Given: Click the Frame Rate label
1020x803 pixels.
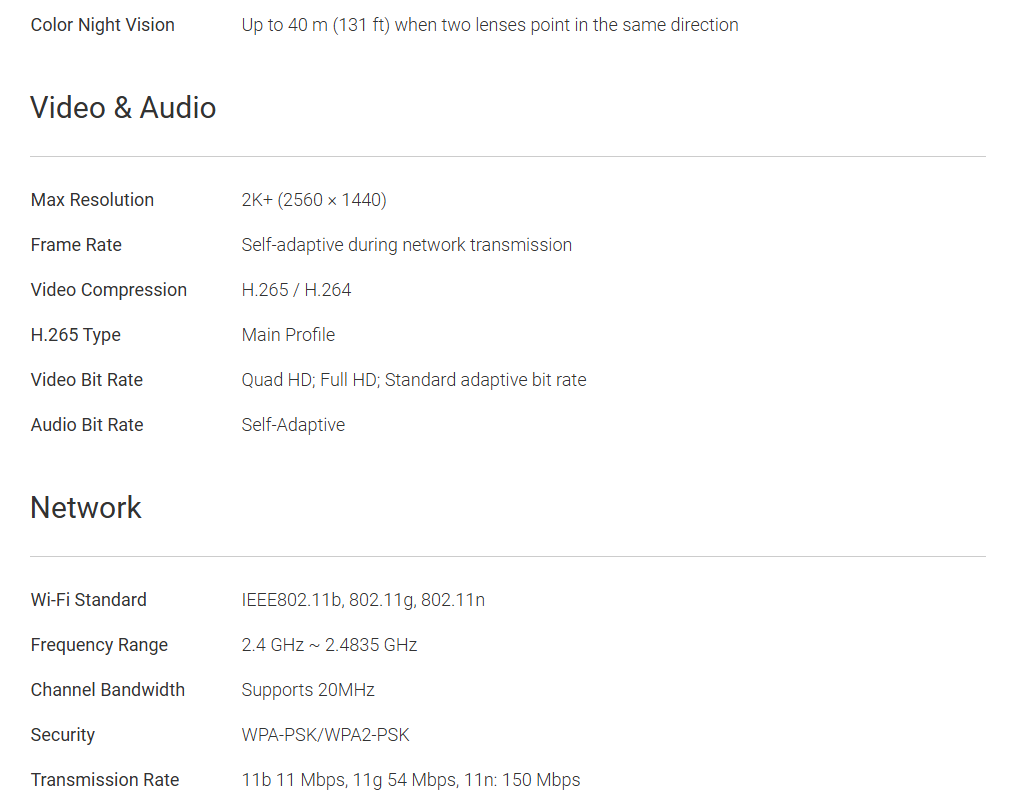Looking at the screenshot, I should pos(76,245).
